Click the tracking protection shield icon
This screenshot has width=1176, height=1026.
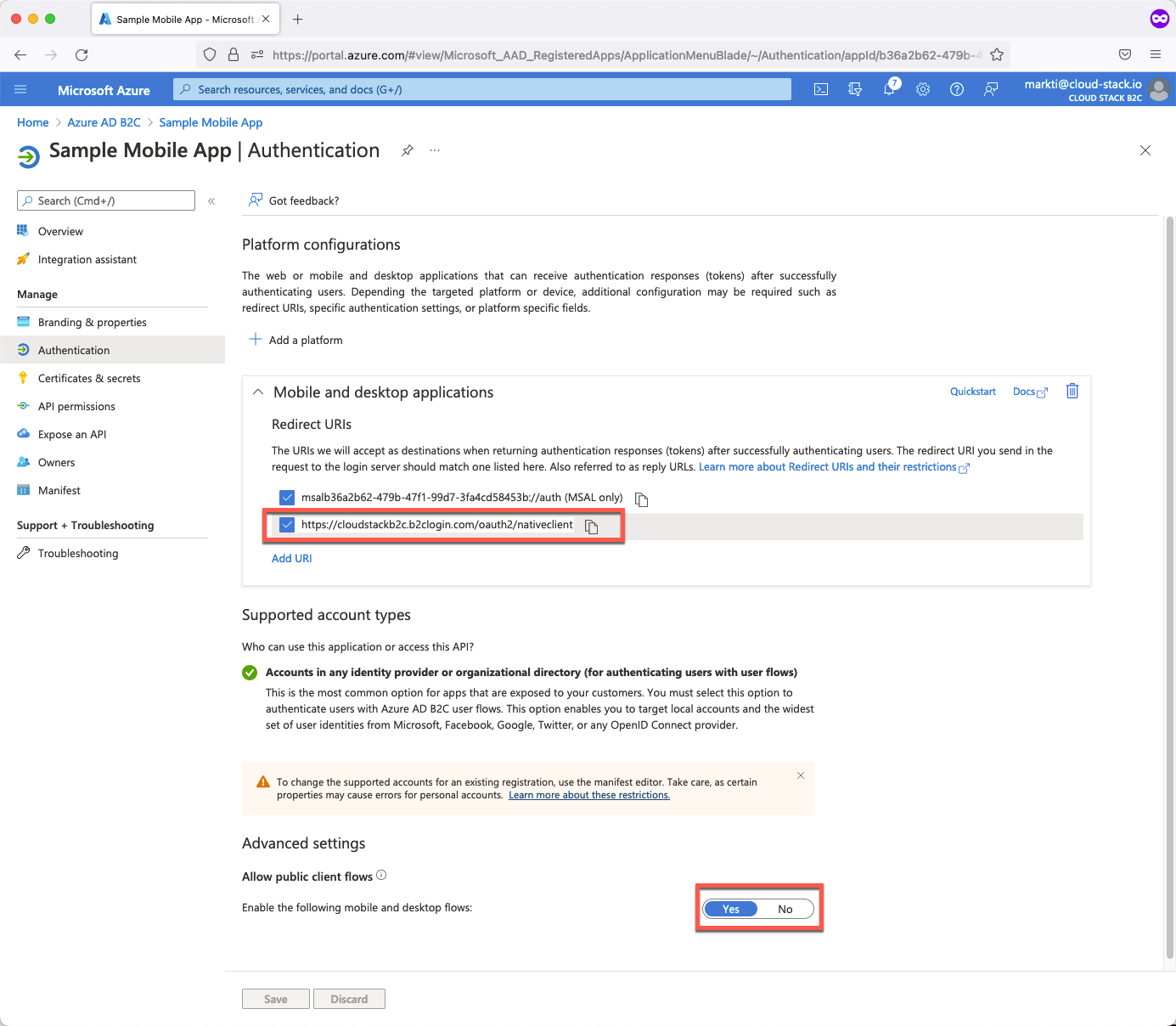[210, 55]
